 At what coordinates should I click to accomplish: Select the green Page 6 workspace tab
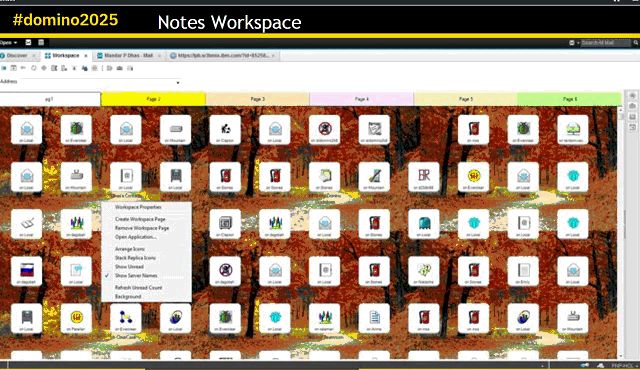pos(570,99)
